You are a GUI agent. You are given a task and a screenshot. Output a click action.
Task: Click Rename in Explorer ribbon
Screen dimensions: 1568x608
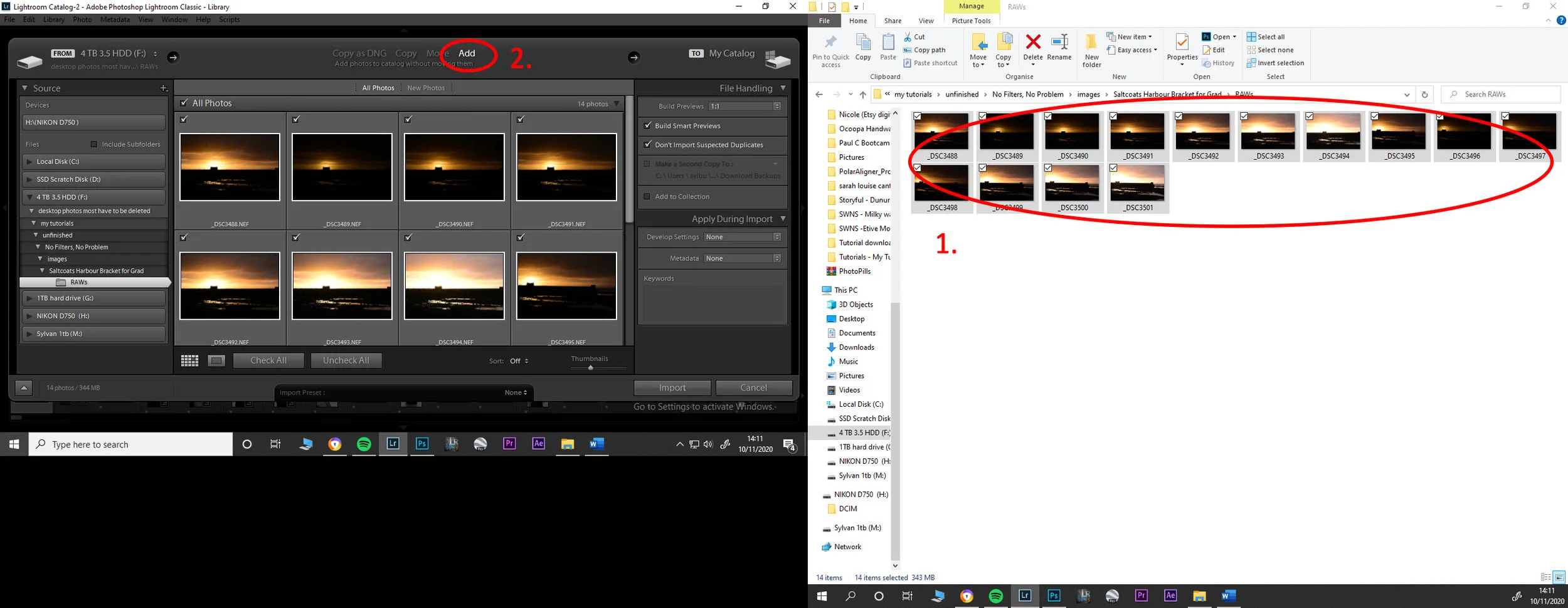[1059, 48]
